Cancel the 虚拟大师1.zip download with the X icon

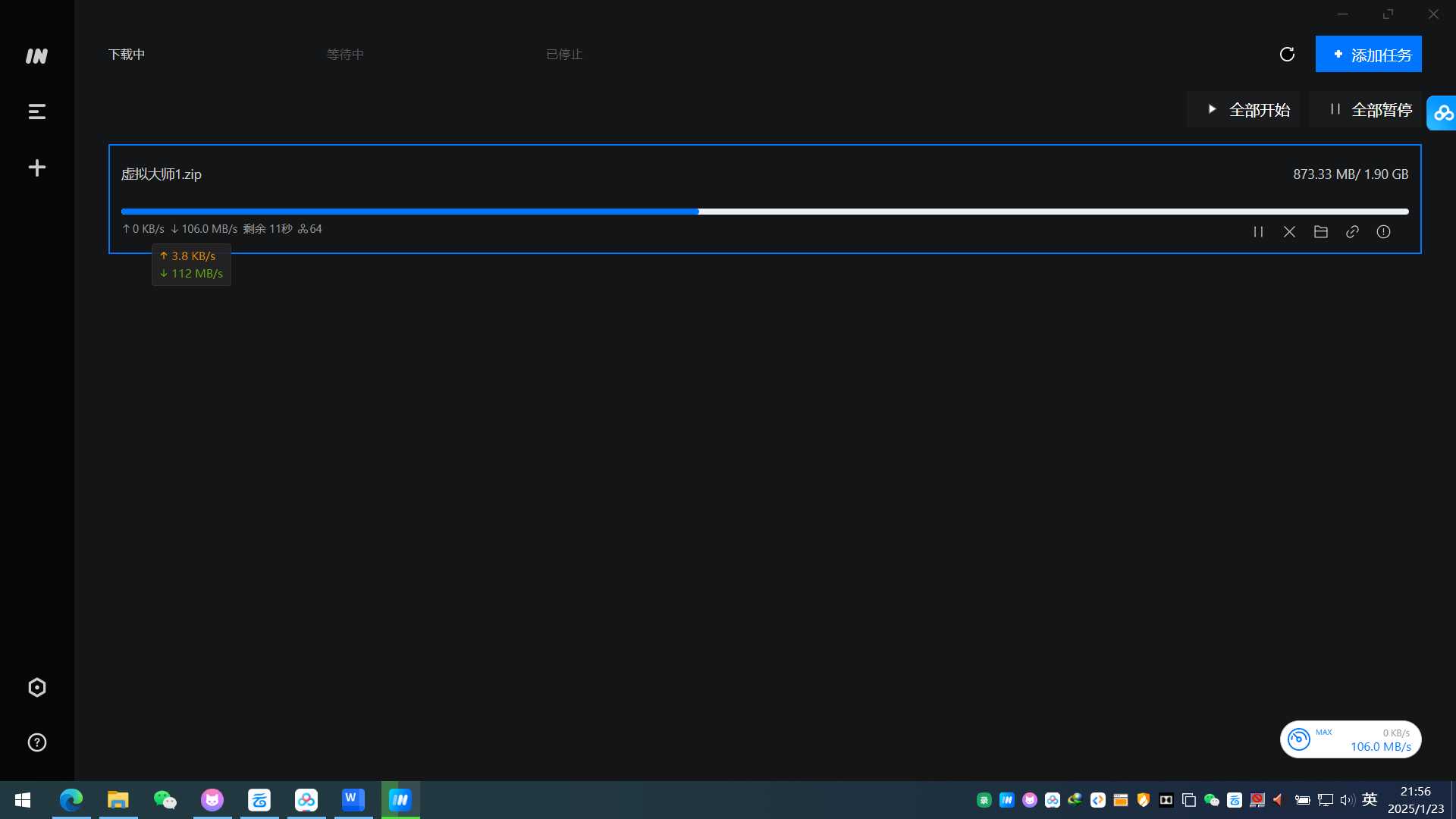click(x=1289, y=232)
